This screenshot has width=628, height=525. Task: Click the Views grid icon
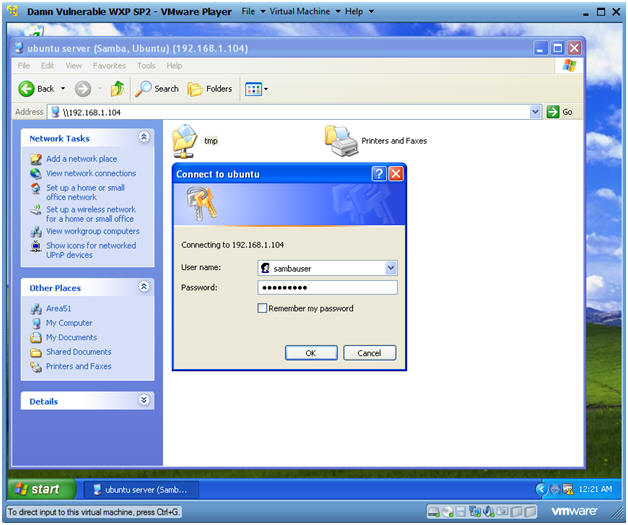click(253, 89)
